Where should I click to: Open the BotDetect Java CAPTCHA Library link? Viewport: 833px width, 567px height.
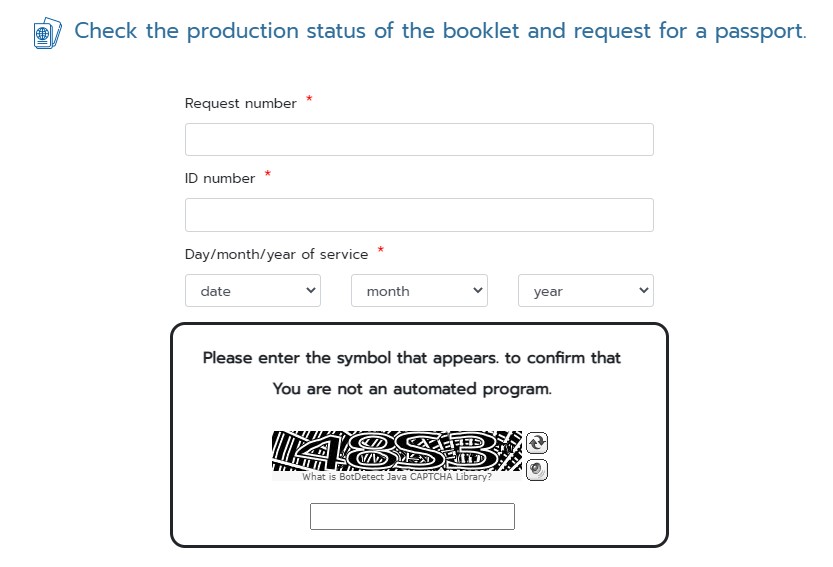tap(397, 477)
